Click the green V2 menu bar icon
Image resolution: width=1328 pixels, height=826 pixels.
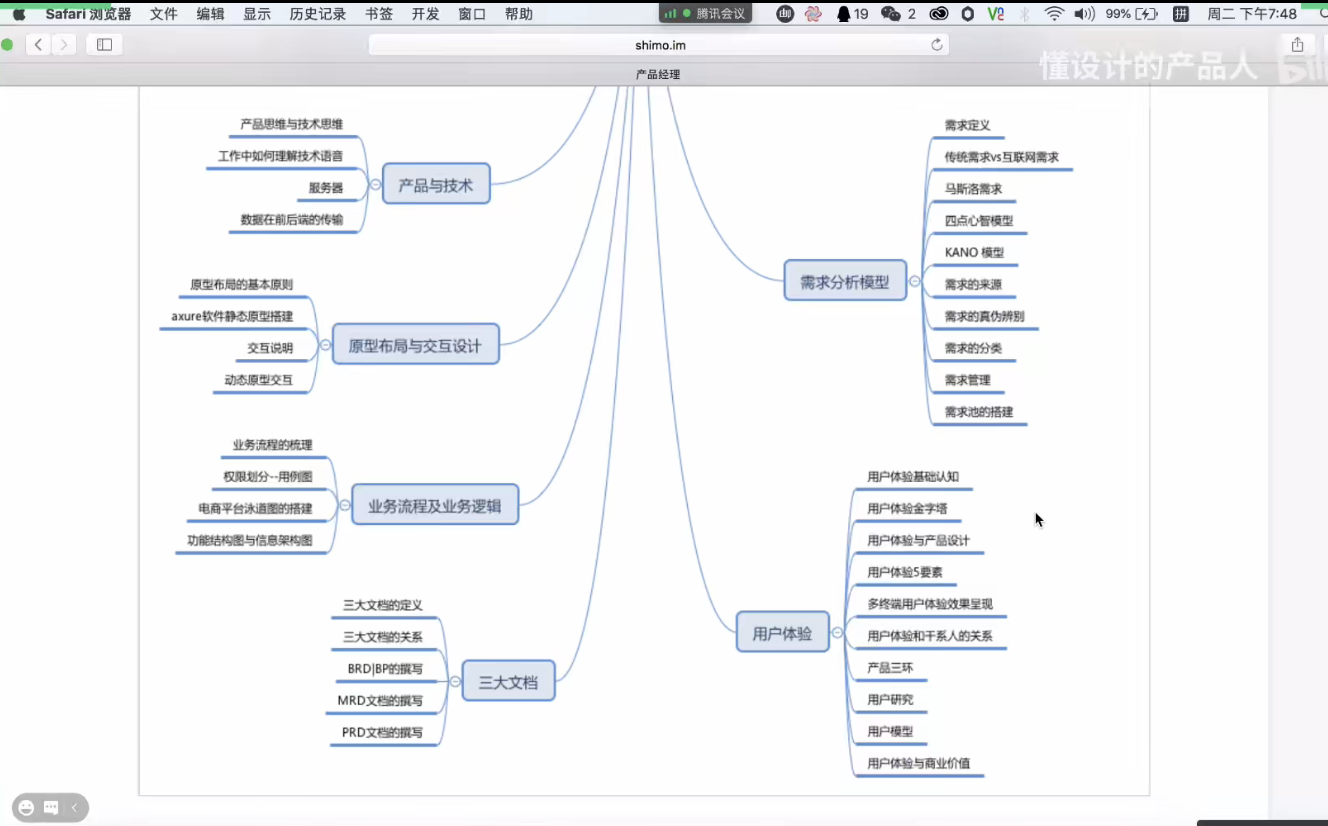point(995,14)
